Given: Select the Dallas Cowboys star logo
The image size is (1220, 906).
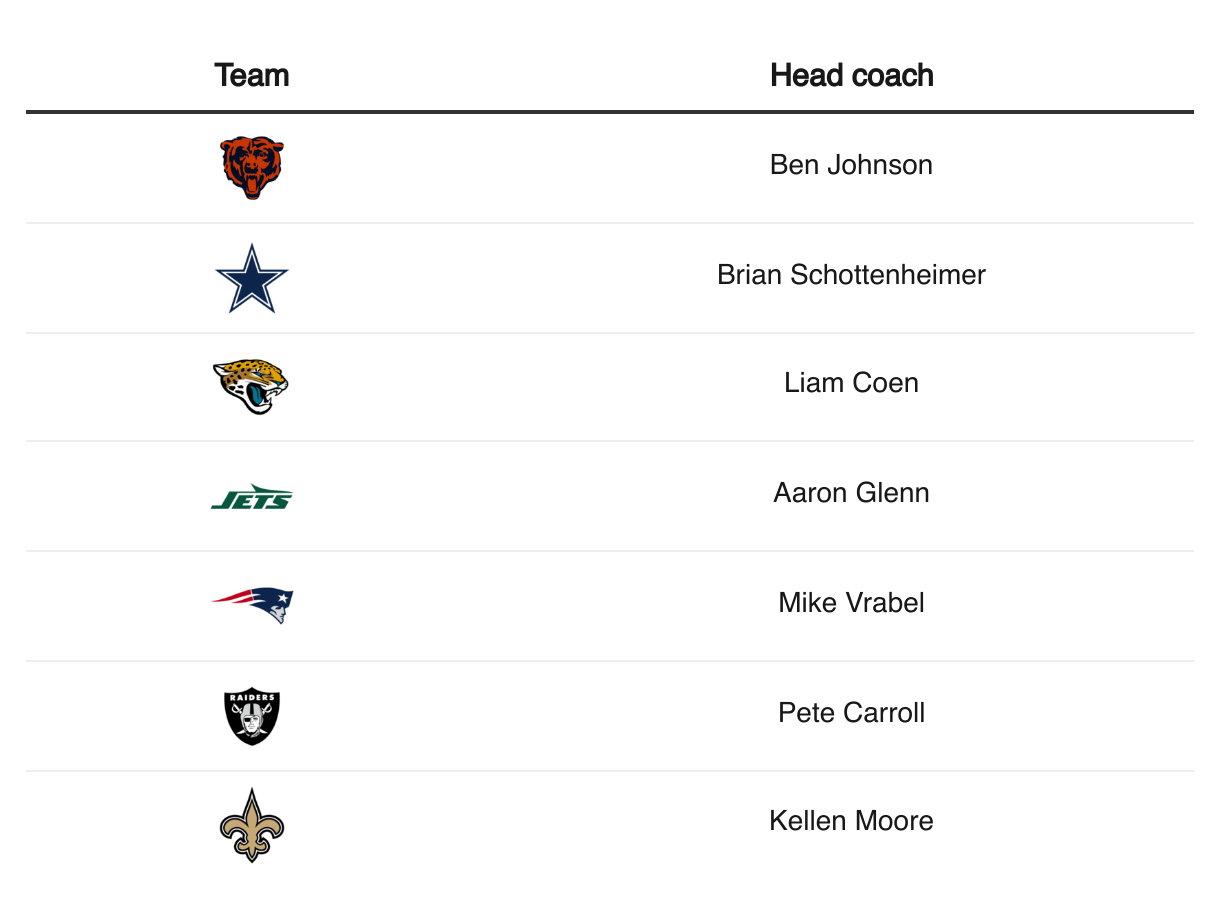Looking at the screenshot, I should pos(252,278).
